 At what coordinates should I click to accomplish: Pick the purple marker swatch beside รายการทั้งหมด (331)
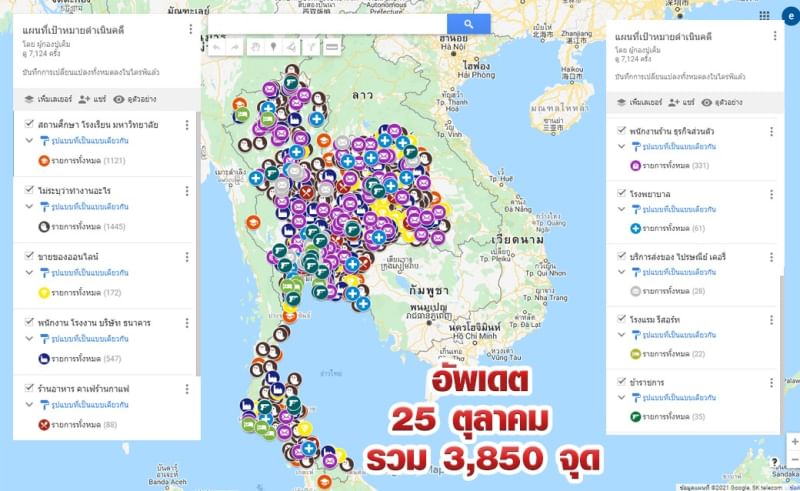635,165
